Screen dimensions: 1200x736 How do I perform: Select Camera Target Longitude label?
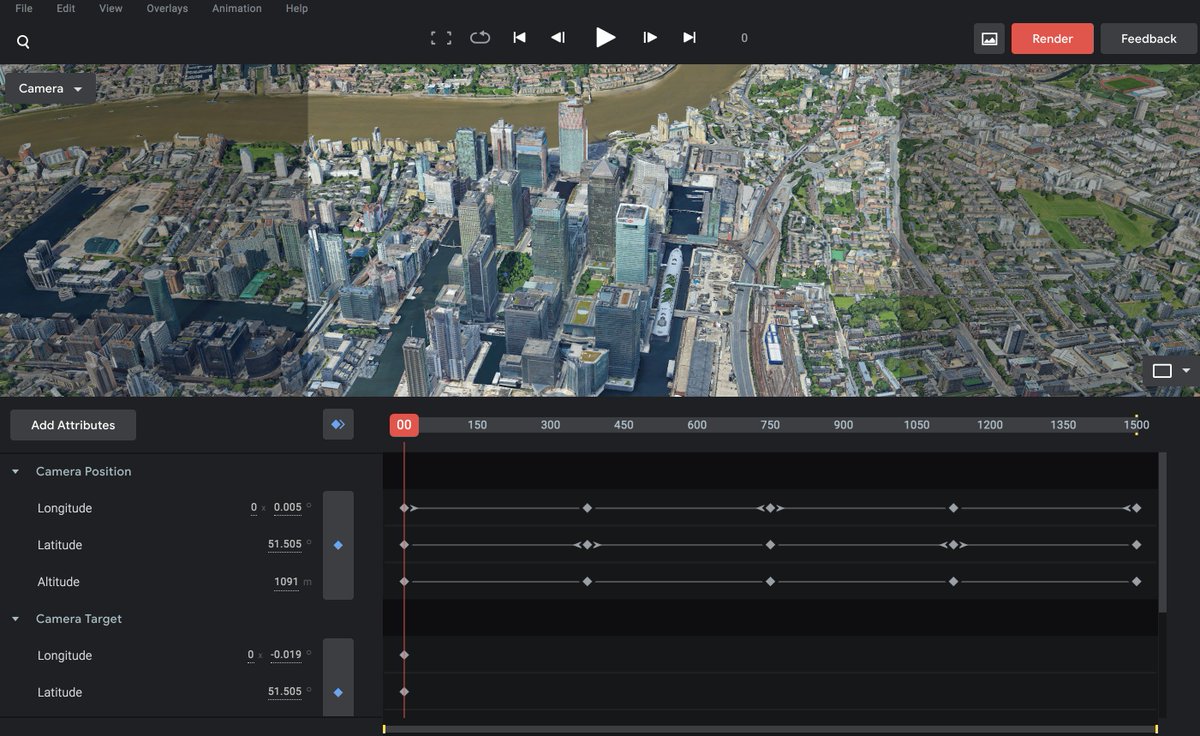tap(65, 656)
